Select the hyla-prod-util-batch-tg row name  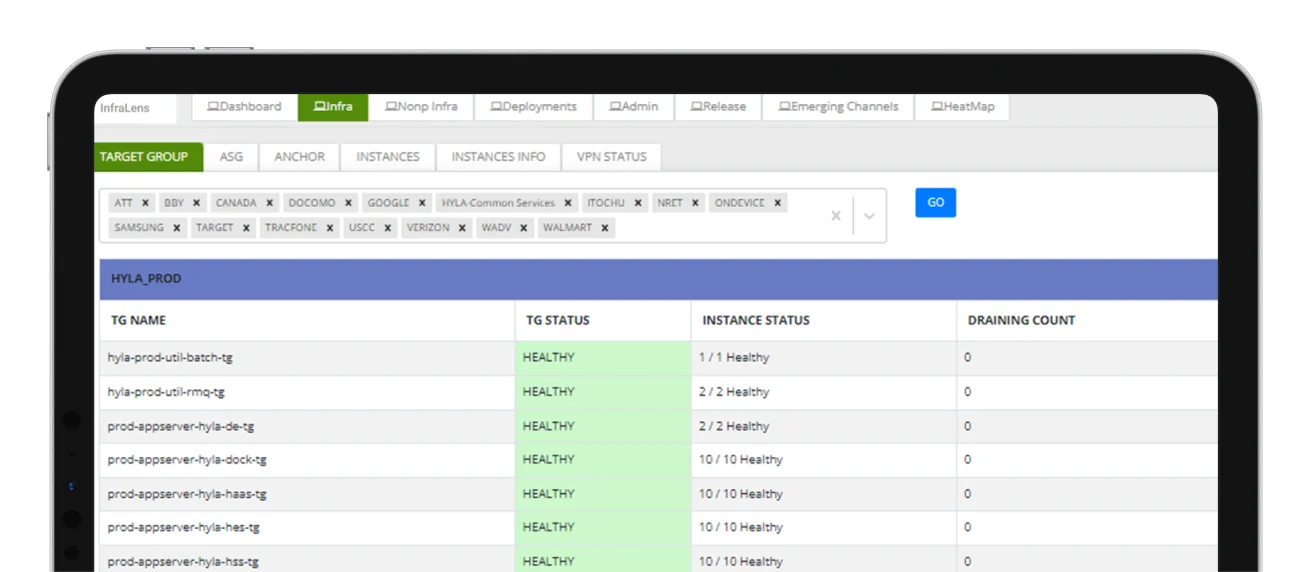pos(170,357)
